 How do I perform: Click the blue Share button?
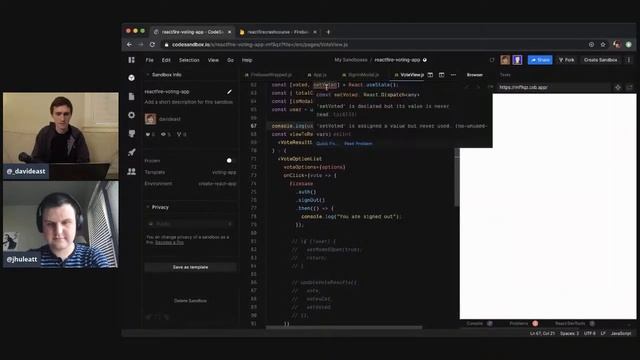pos(540,60)
